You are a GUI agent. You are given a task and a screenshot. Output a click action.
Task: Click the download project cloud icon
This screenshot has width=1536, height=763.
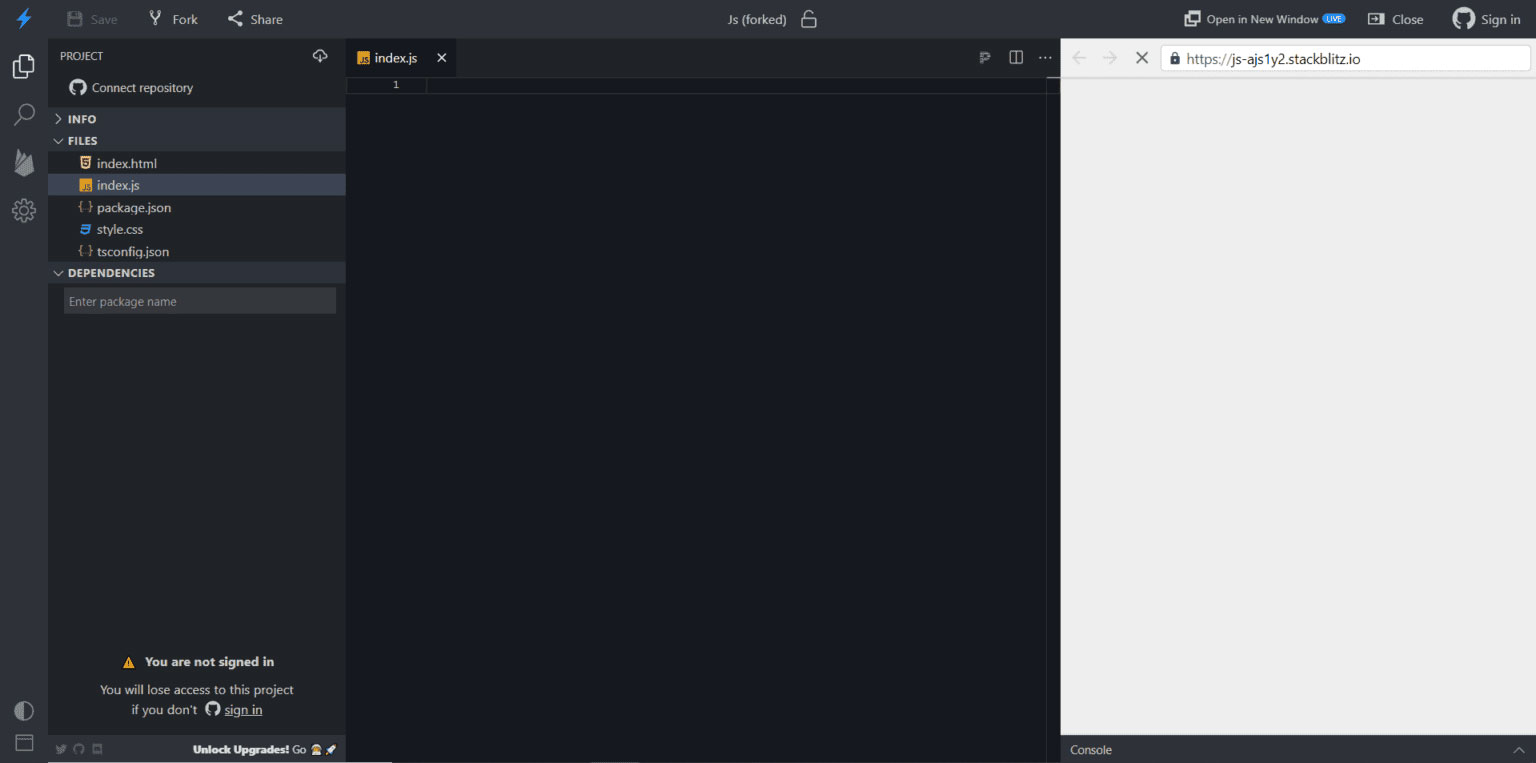[x=320, y=56]
